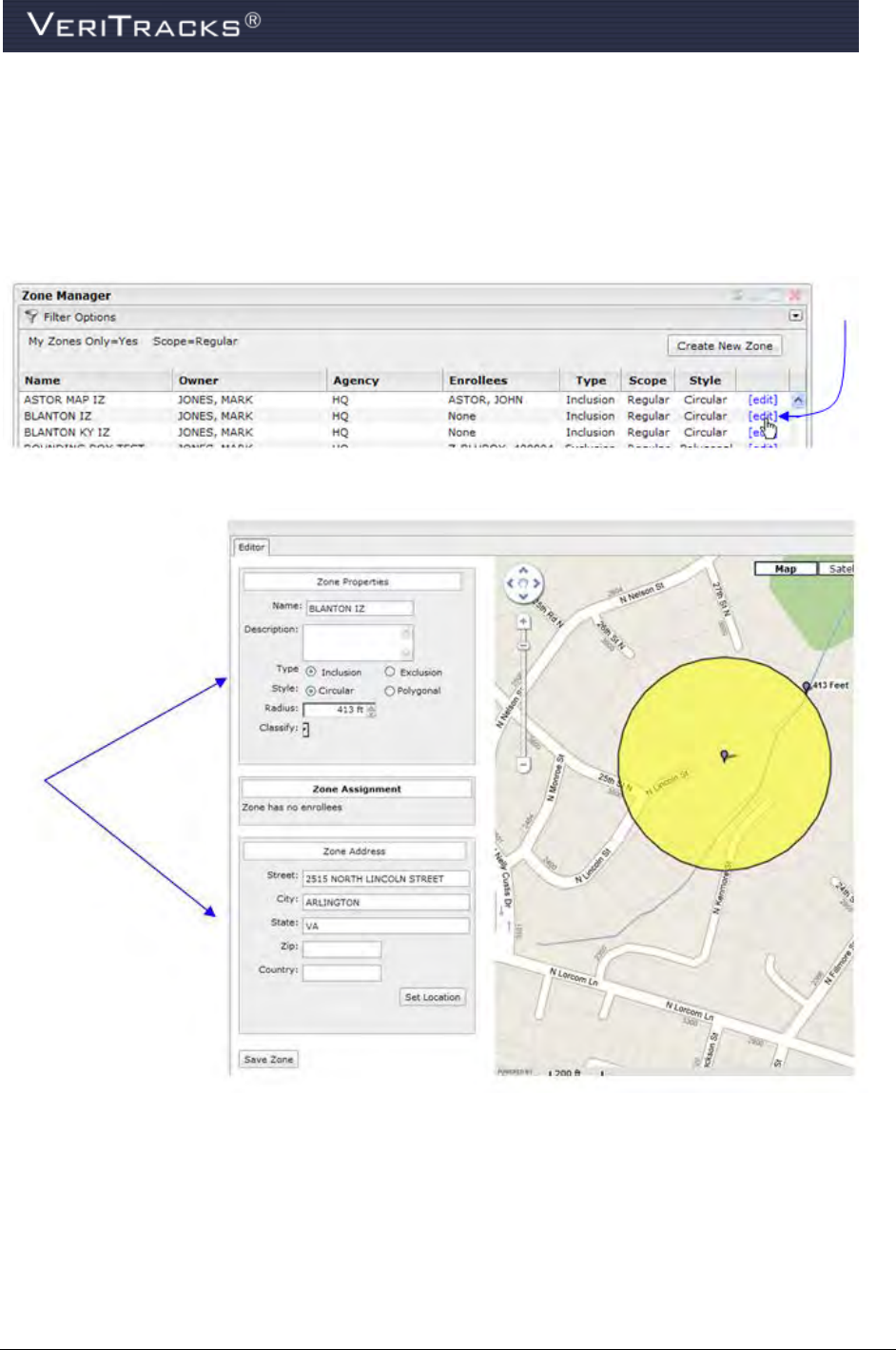Click the Street address field
896x1350 pixels.
click(x=386, y=878)
